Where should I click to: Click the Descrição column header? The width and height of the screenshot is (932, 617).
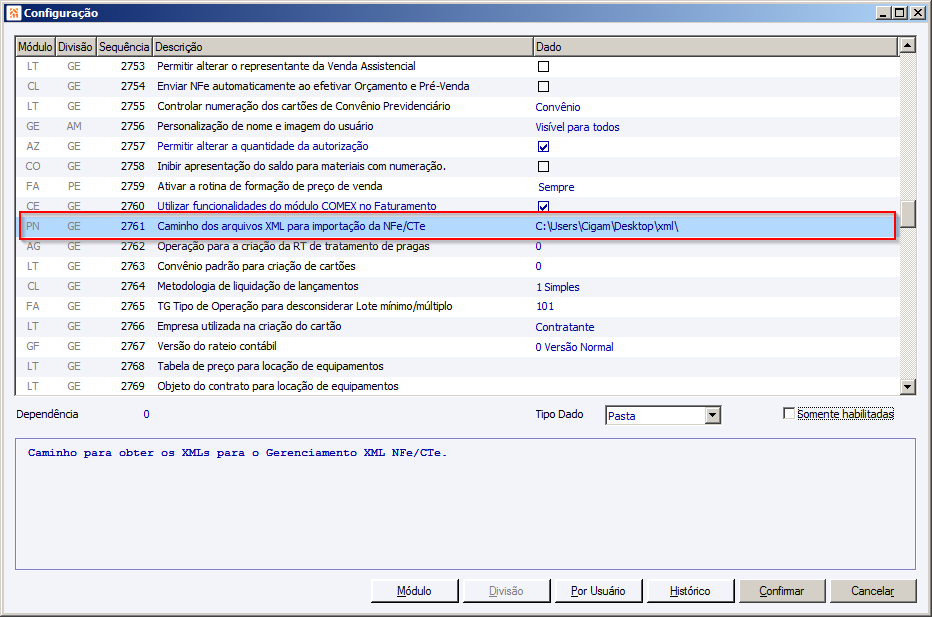point(342,46)
